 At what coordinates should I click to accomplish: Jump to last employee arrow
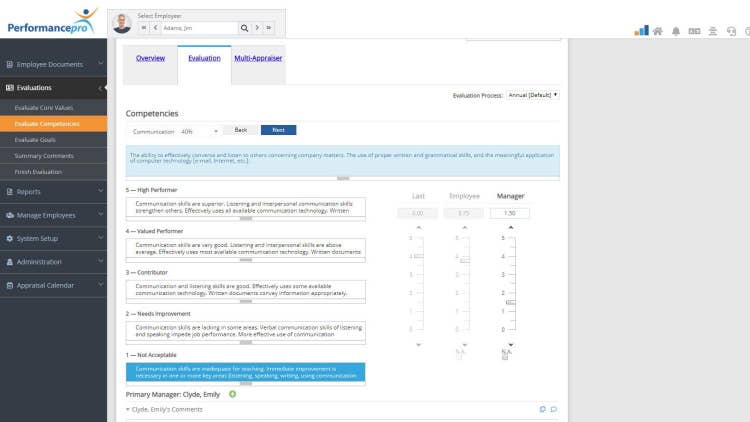(x=269, y=28)
